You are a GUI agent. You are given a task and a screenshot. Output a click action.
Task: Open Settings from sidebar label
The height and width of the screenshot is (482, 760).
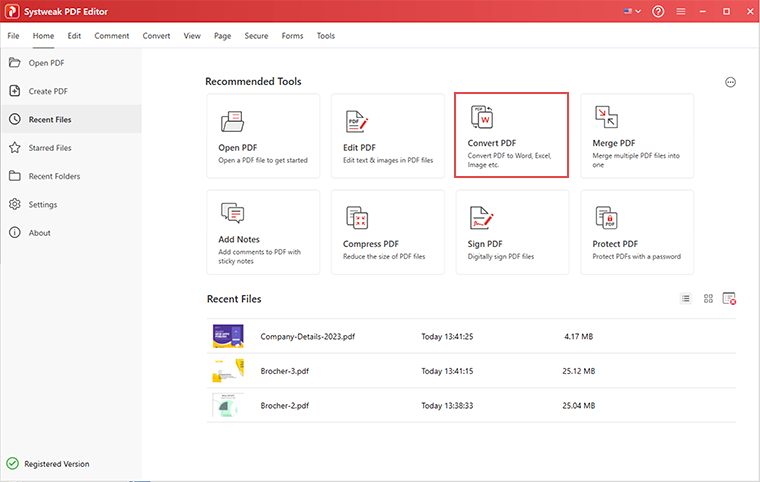[x=43, y=205]
